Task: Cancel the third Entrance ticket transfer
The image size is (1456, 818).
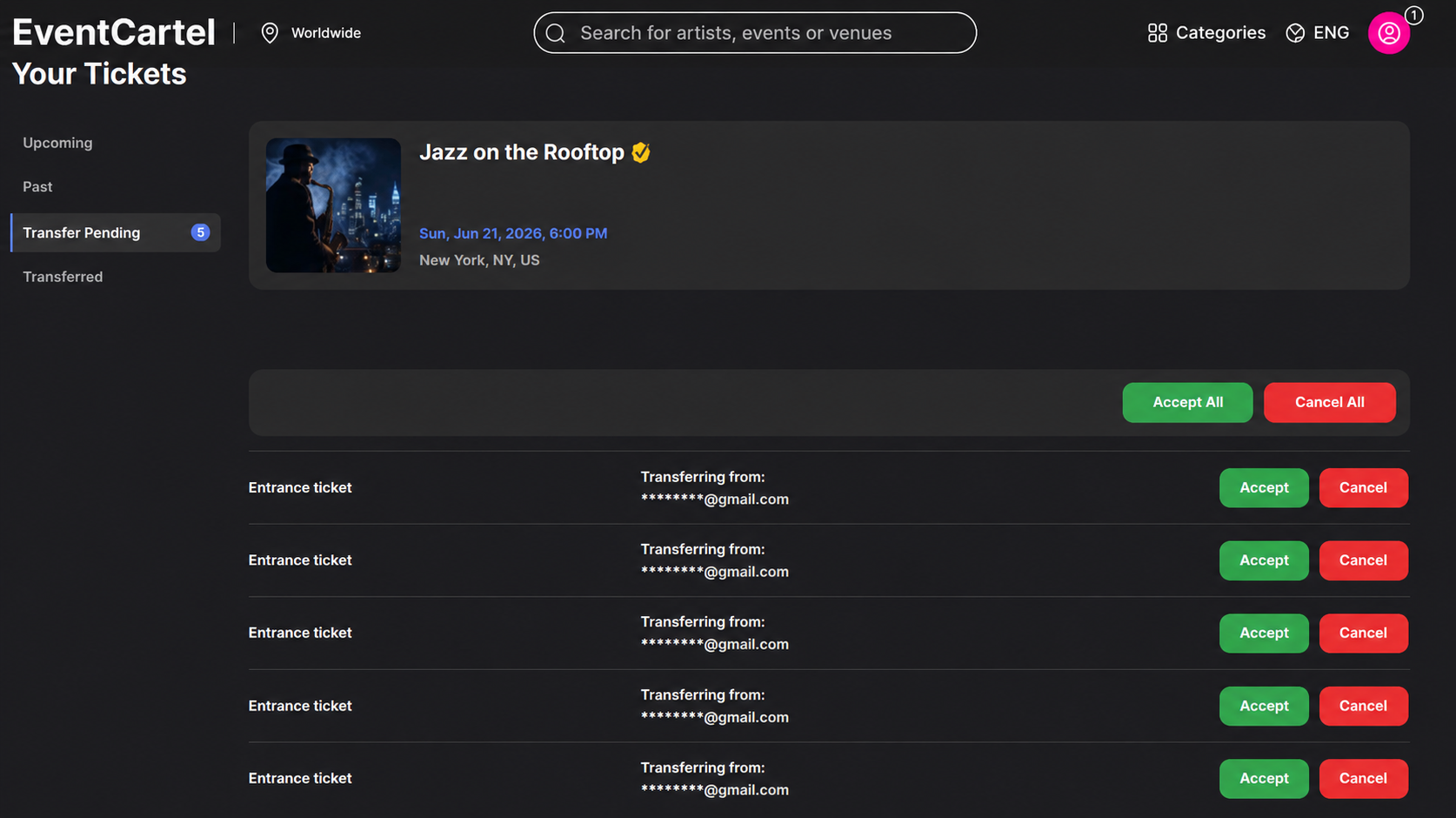Action: tap(1363, 634)
